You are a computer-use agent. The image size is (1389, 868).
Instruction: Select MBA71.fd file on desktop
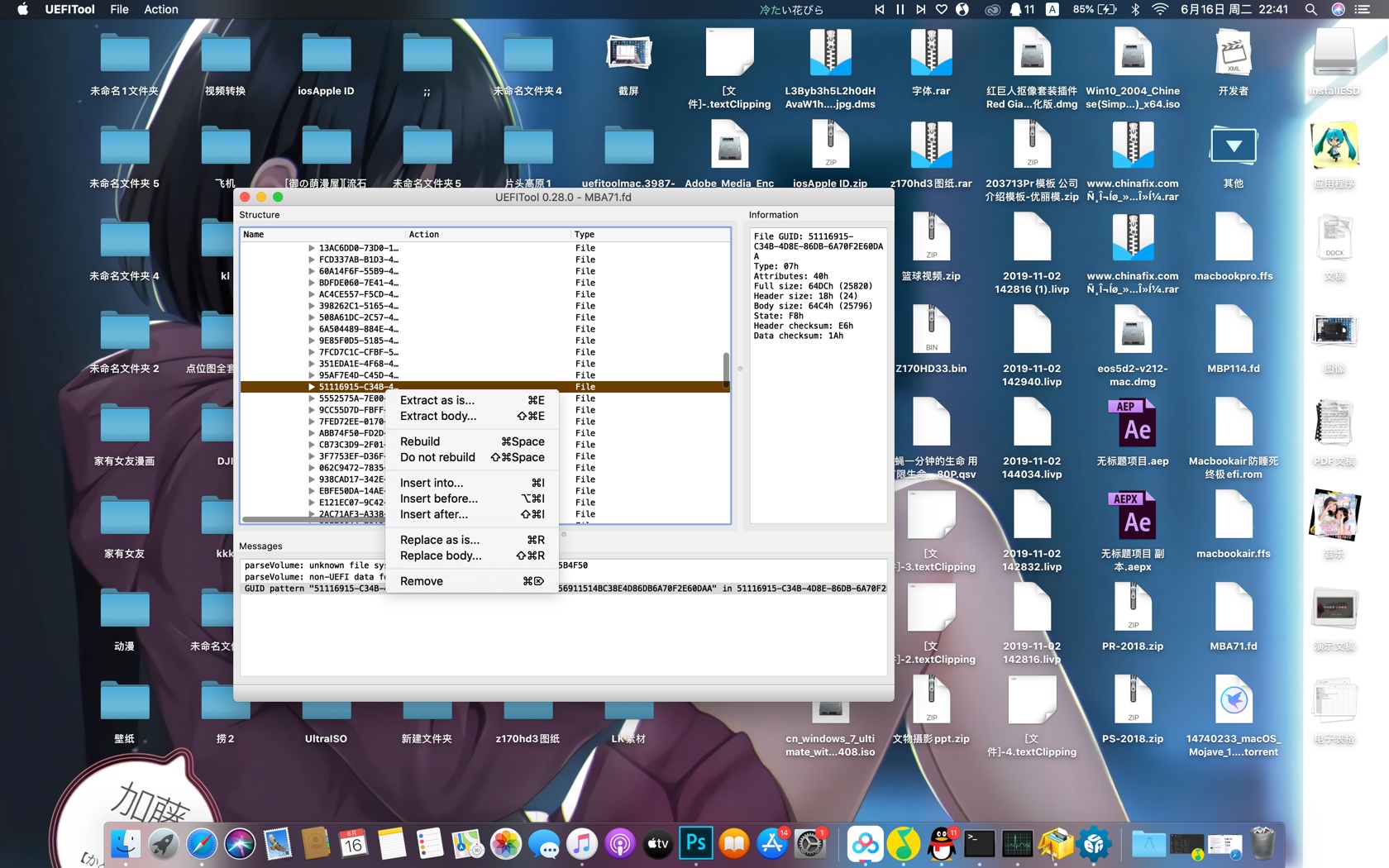tap(1234, 617)
